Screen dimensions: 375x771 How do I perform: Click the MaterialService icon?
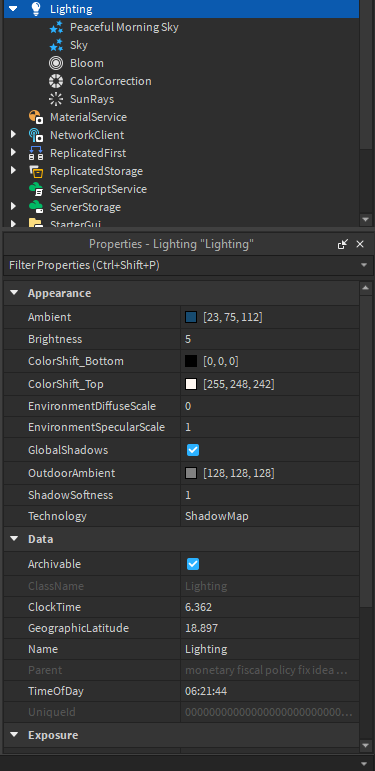point(36,117)
